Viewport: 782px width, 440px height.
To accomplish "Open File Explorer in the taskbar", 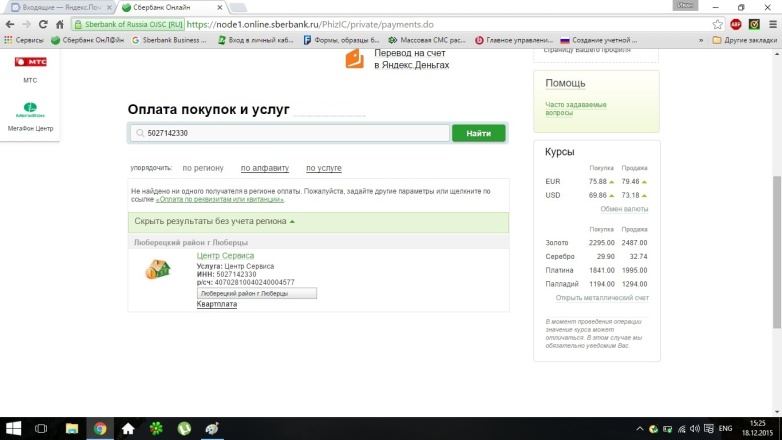I will 72,427.
